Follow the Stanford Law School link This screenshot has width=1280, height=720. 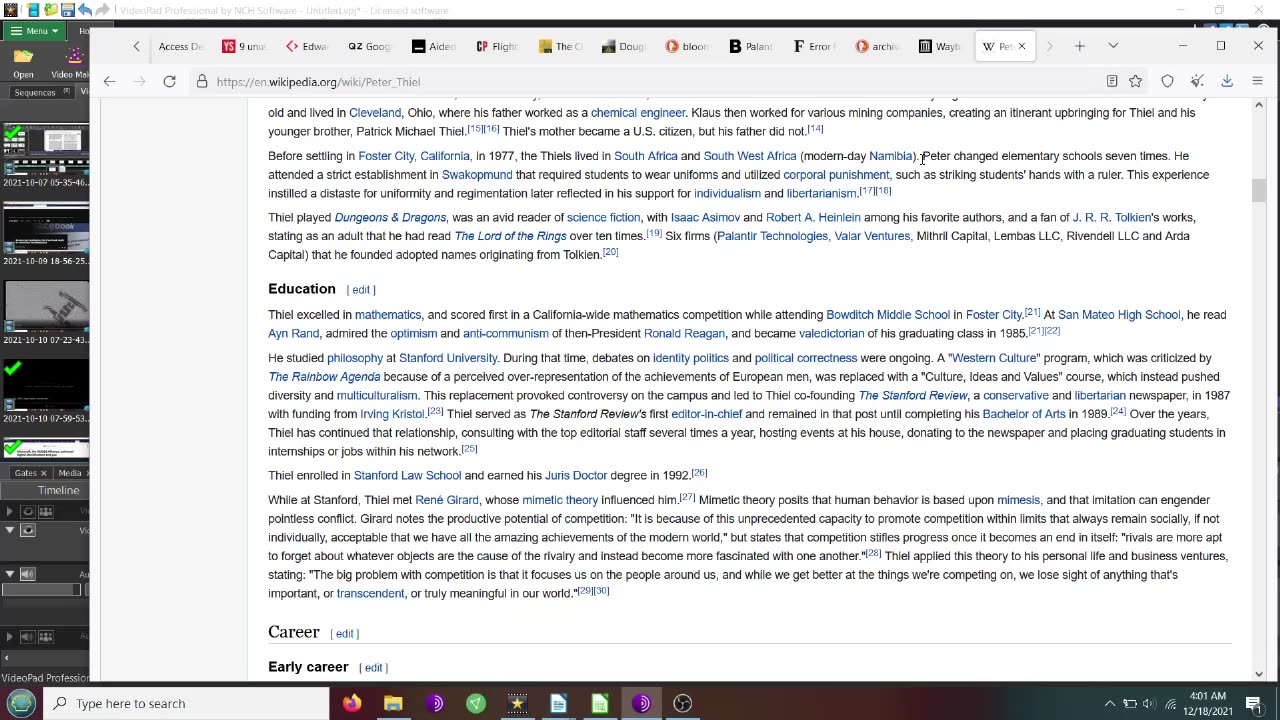(407, 476)
